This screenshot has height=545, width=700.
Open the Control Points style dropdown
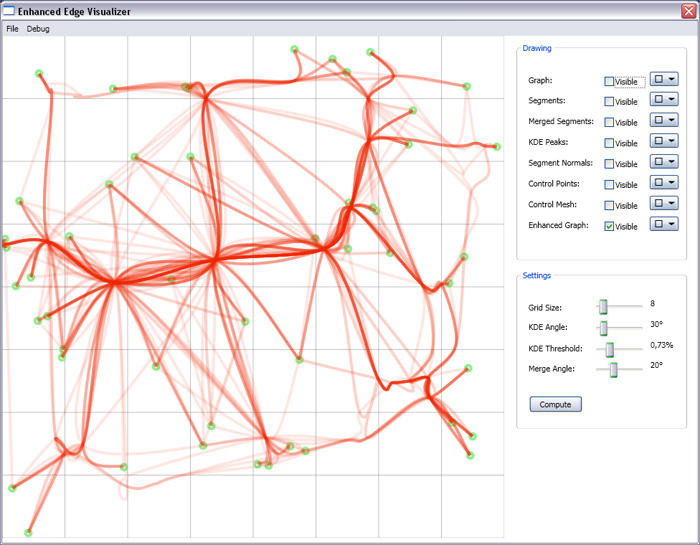coord(664,182)
